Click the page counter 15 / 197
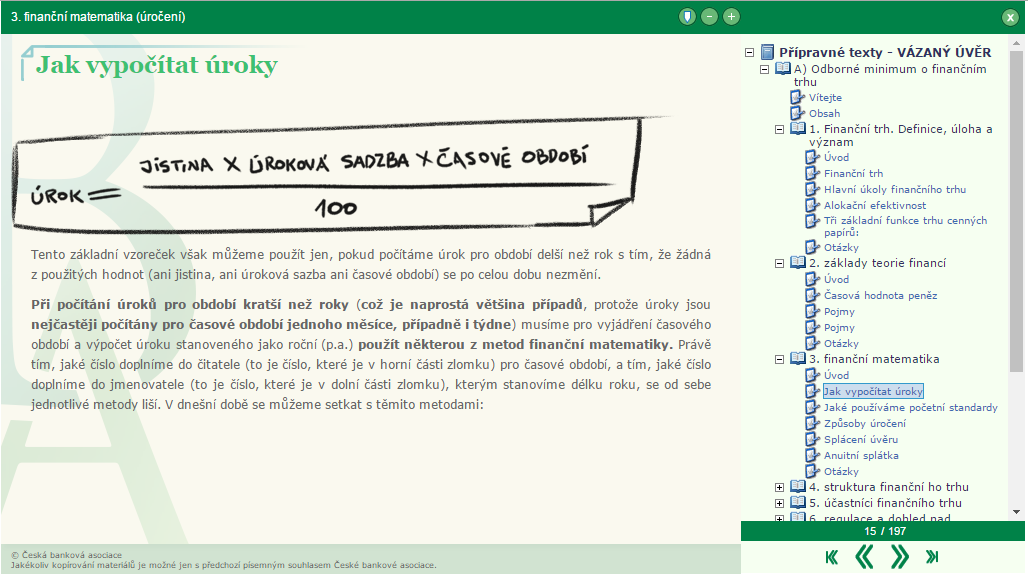This screenshot has height=578, width=1028. (884, 531)
